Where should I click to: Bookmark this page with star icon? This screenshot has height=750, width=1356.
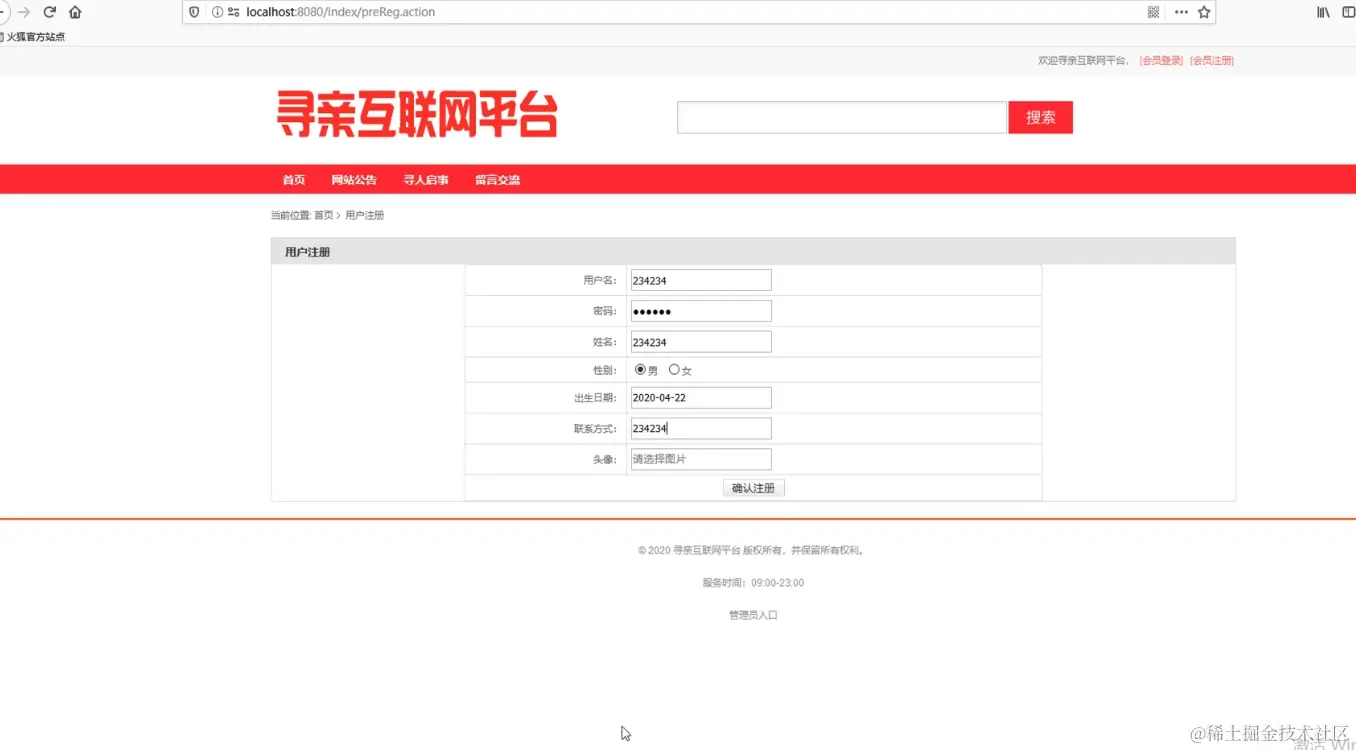click(1204, 12)
